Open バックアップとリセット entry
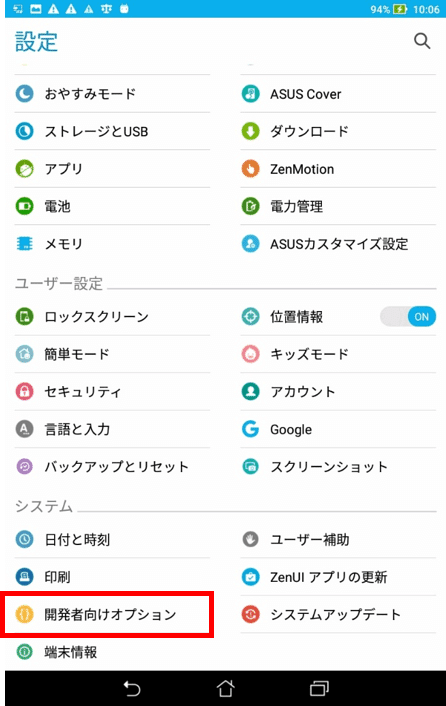This screenshot has width=446, height=706. (x=112, y=466)
